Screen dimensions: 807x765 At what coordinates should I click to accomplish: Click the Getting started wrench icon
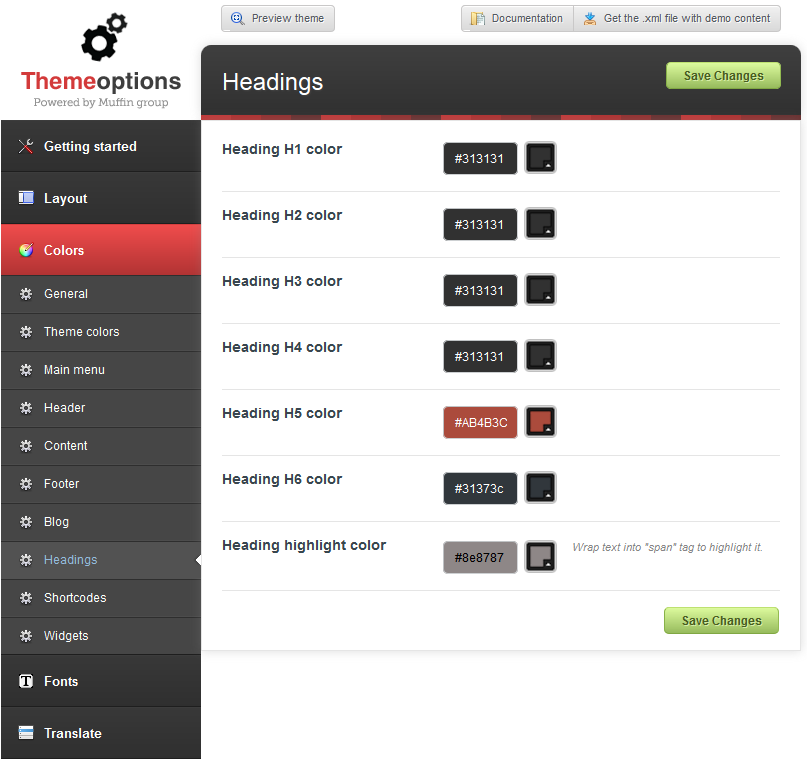point(26,147)
